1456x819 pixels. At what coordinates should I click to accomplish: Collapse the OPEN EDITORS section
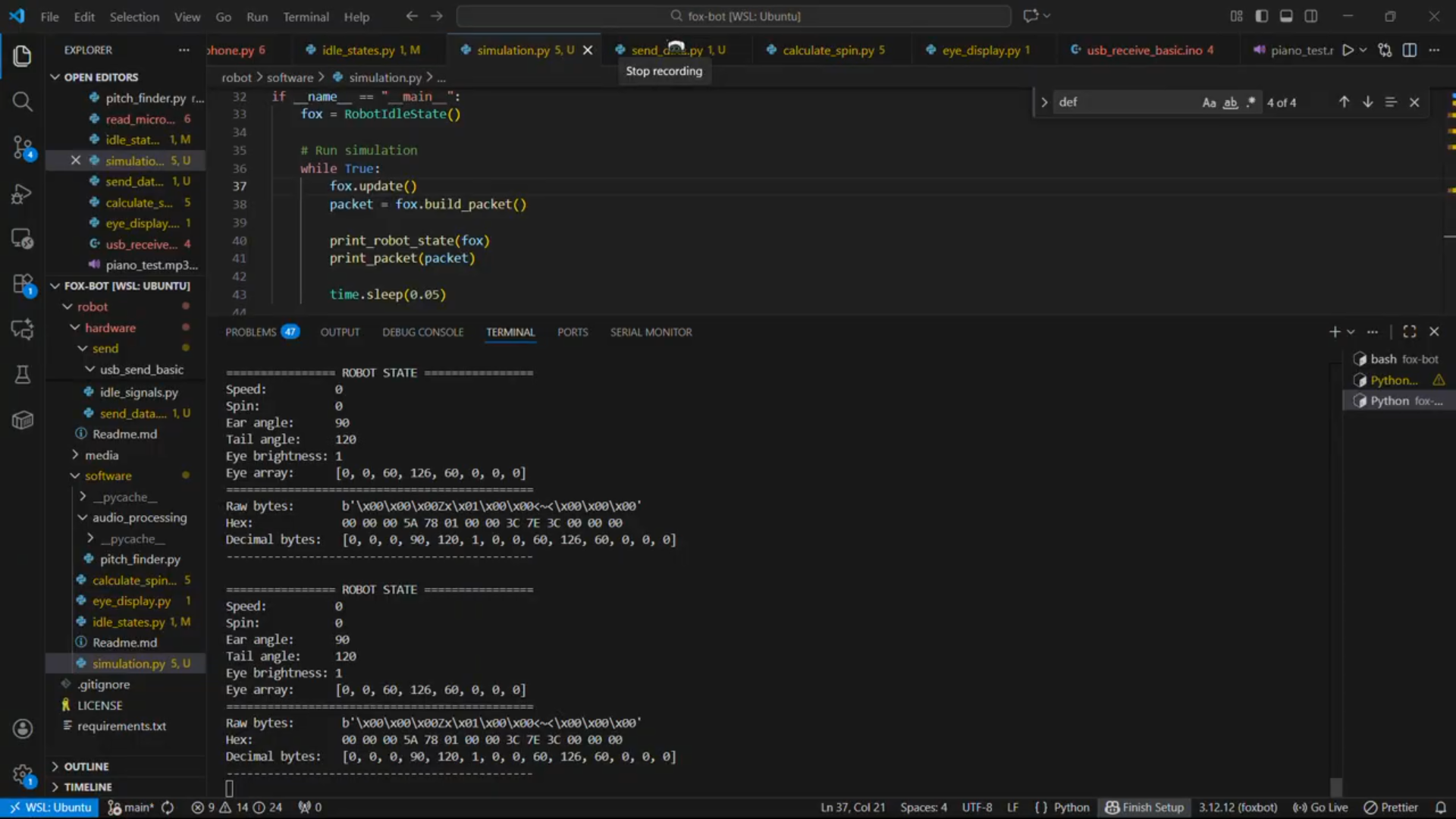click(101, 77)
